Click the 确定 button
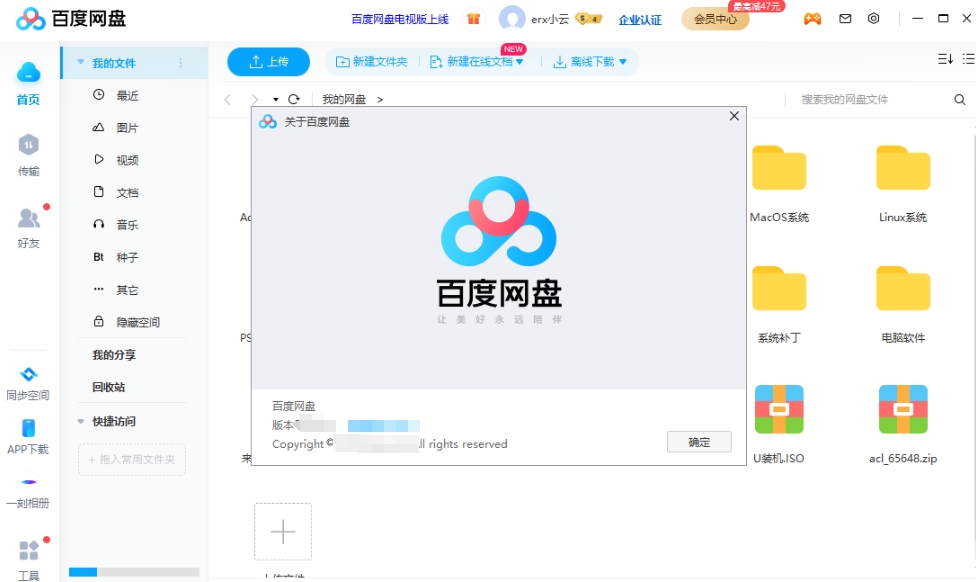Screen dimensions: 976x582 pos(699,442)
